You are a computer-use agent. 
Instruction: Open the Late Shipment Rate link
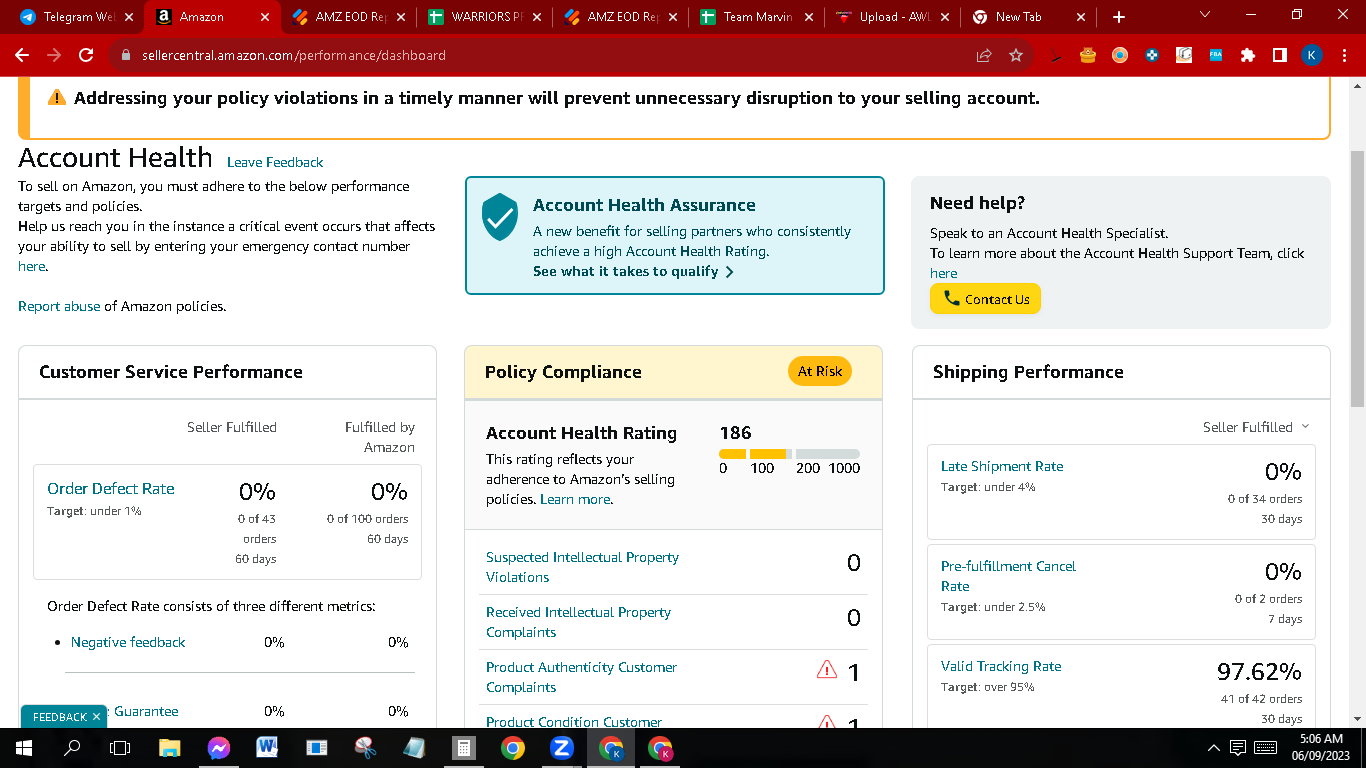click(x=1002, y=466)
